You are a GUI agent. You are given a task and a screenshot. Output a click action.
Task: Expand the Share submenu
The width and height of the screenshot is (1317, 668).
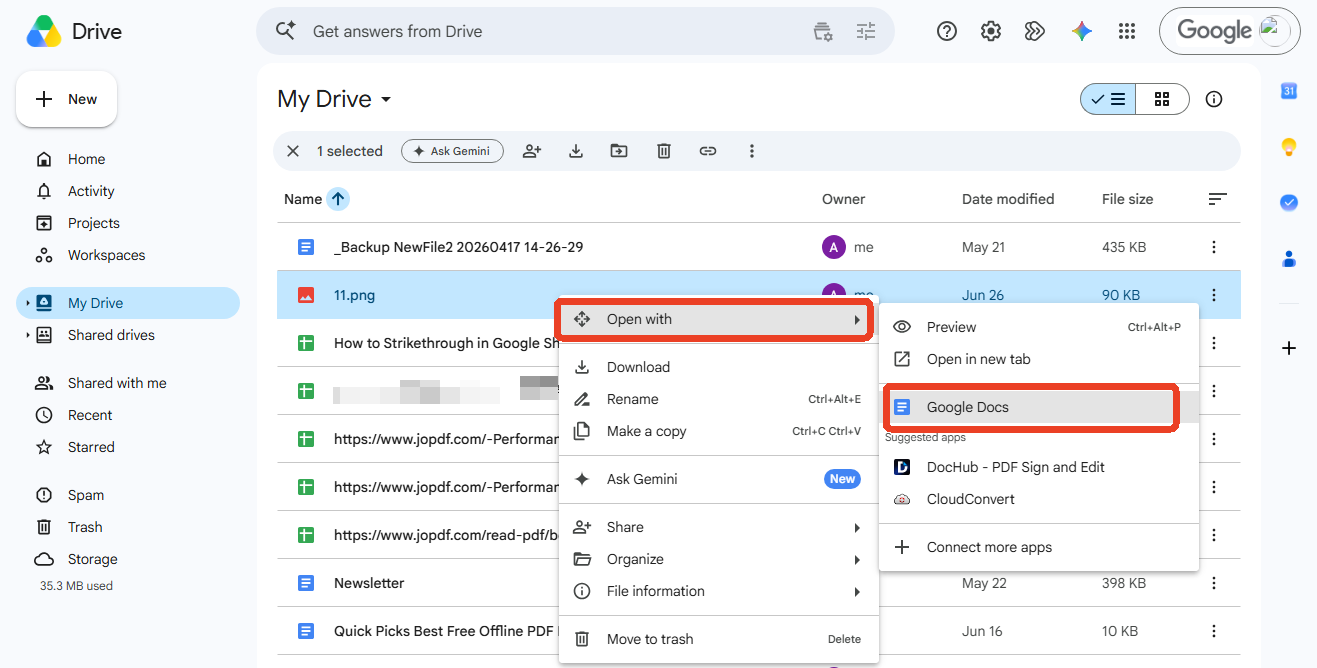pos(719,527)
